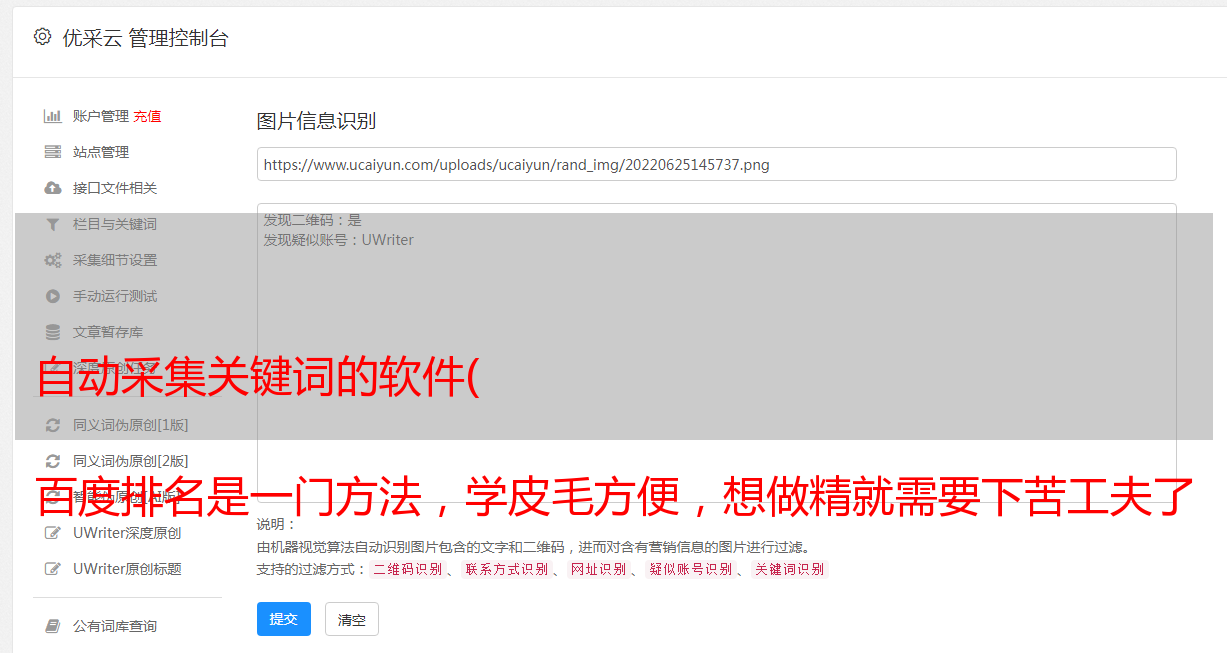The image size is (1227, 653).
Task: Open 接口文件相关 in the sidebar
Action: point(115,188)
